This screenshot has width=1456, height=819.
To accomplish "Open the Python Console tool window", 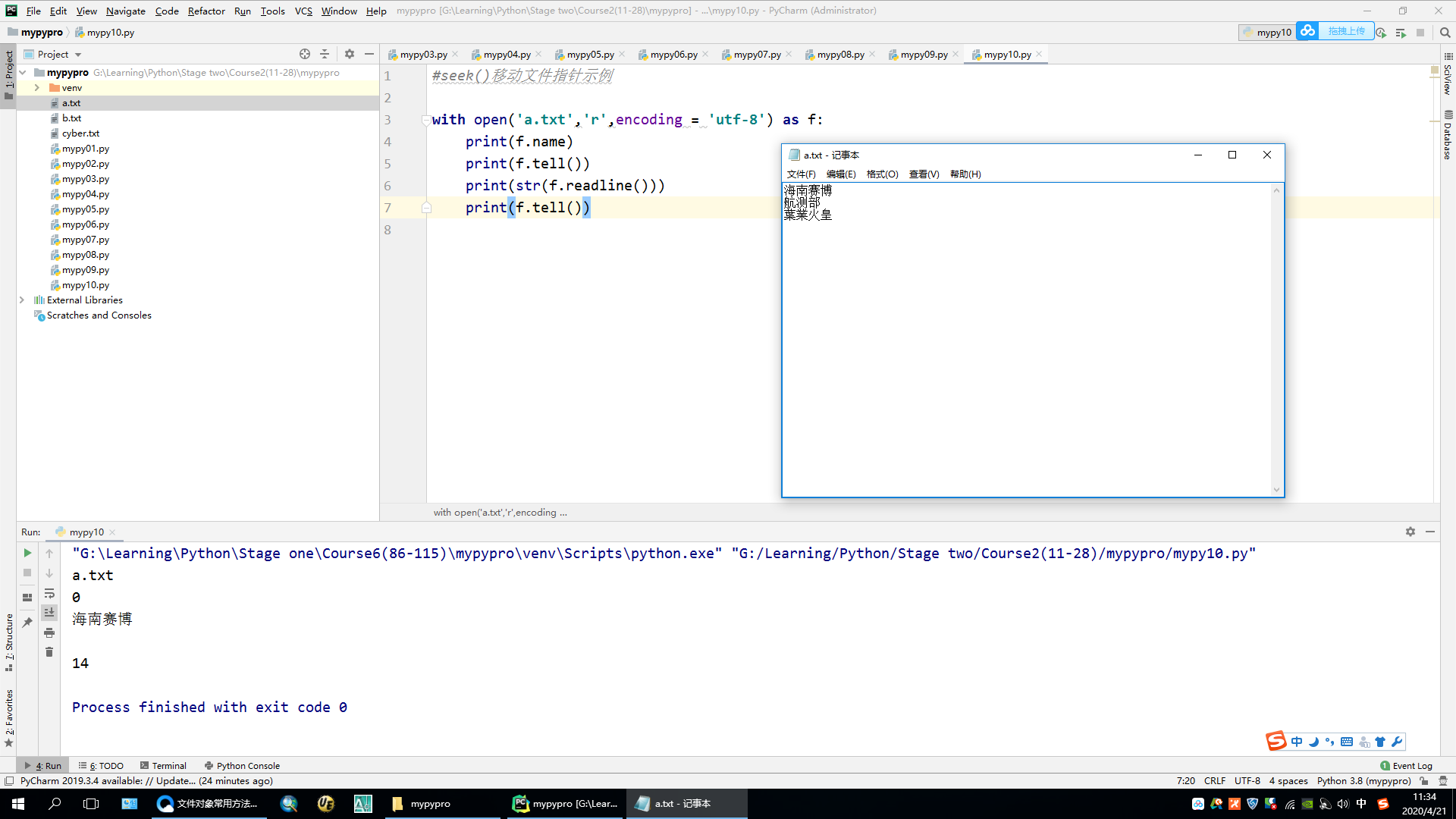I will (242, 766).
